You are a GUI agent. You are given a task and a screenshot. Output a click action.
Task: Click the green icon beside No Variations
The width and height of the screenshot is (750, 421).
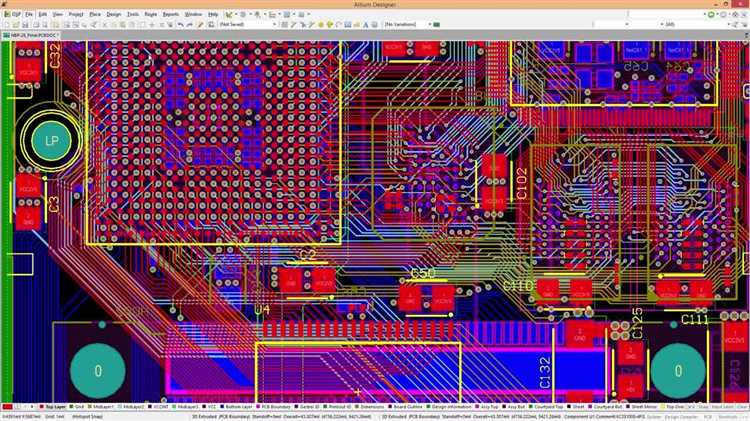click(x=437, y=24)
